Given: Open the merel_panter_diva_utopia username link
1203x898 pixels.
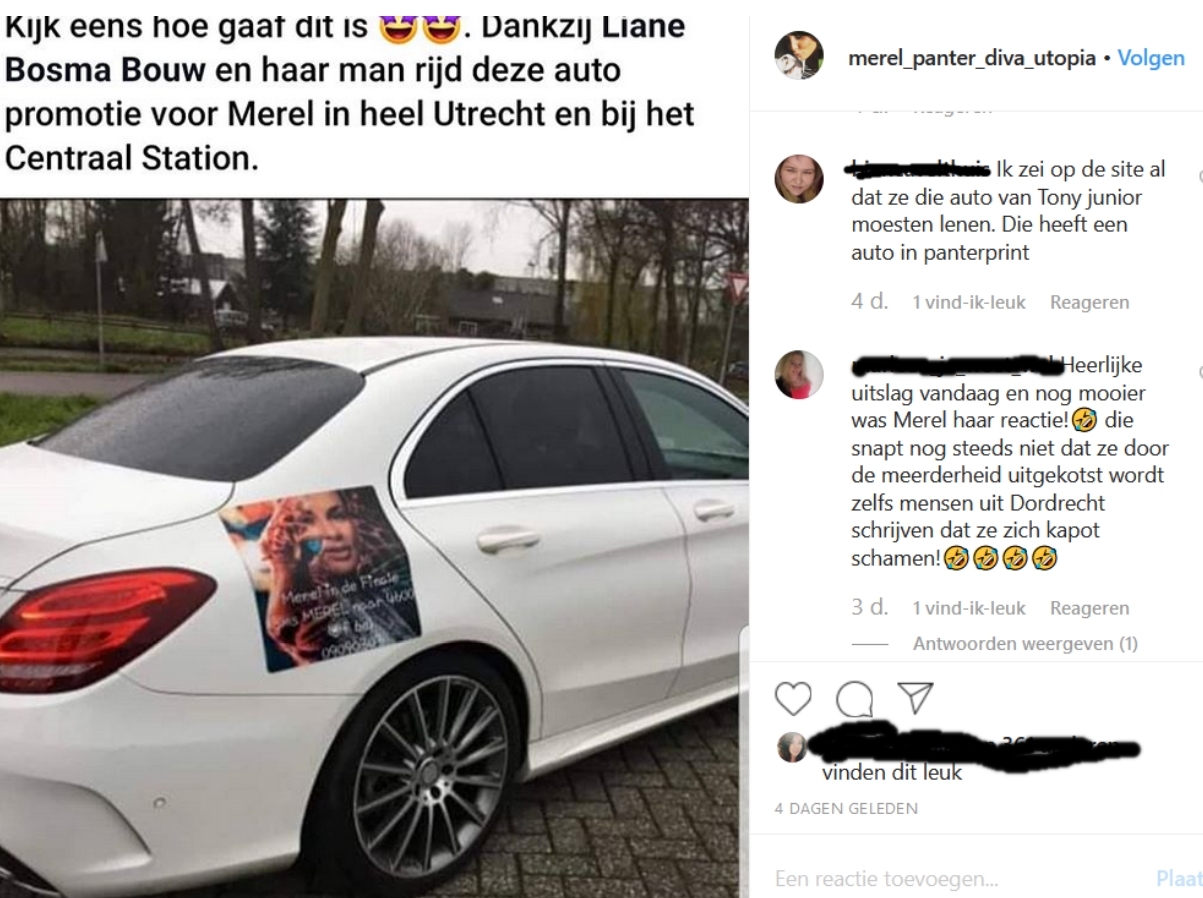Looking at the screenshot, I should (x=972, y=58).
